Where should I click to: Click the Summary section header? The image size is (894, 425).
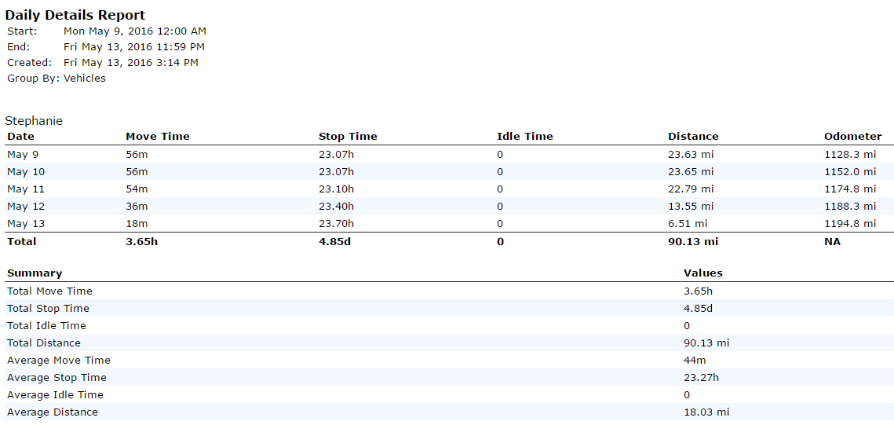coord(35,273)
